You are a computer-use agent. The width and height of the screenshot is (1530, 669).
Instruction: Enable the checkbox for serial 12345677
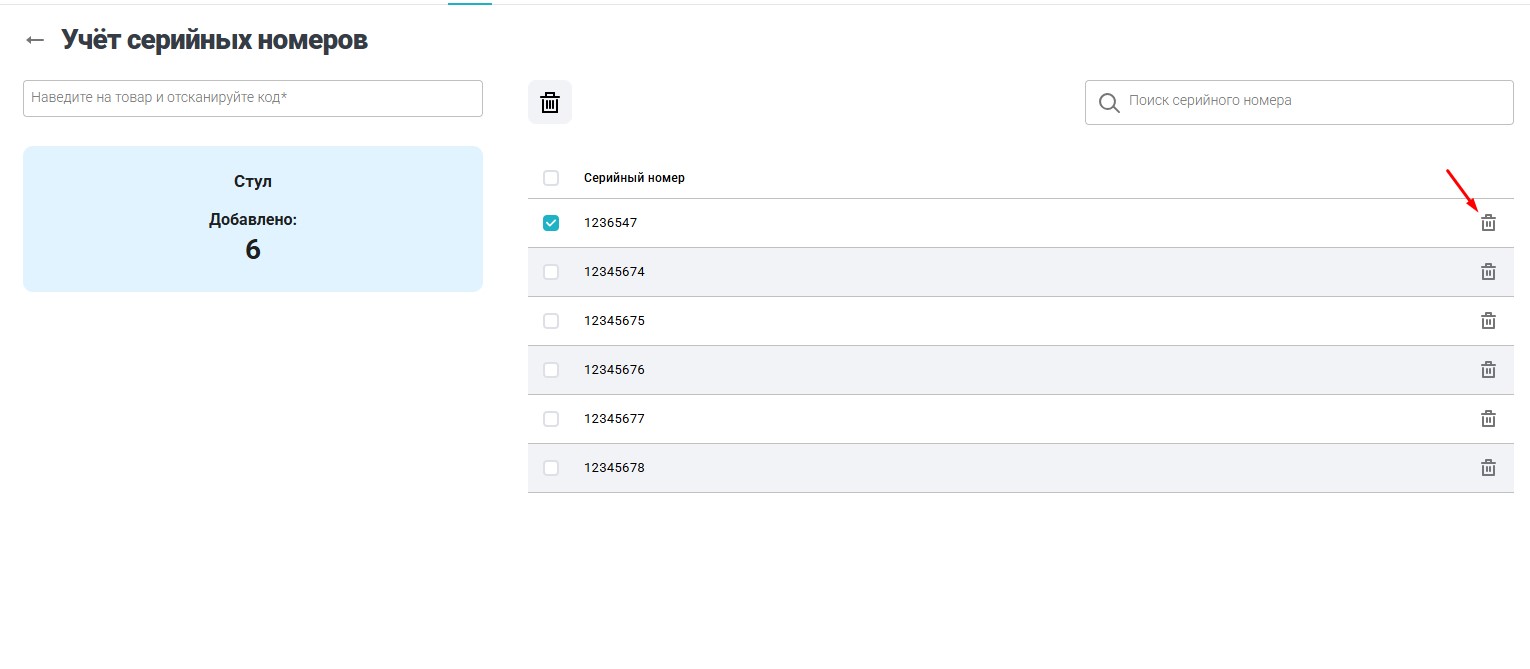[551, 419]
